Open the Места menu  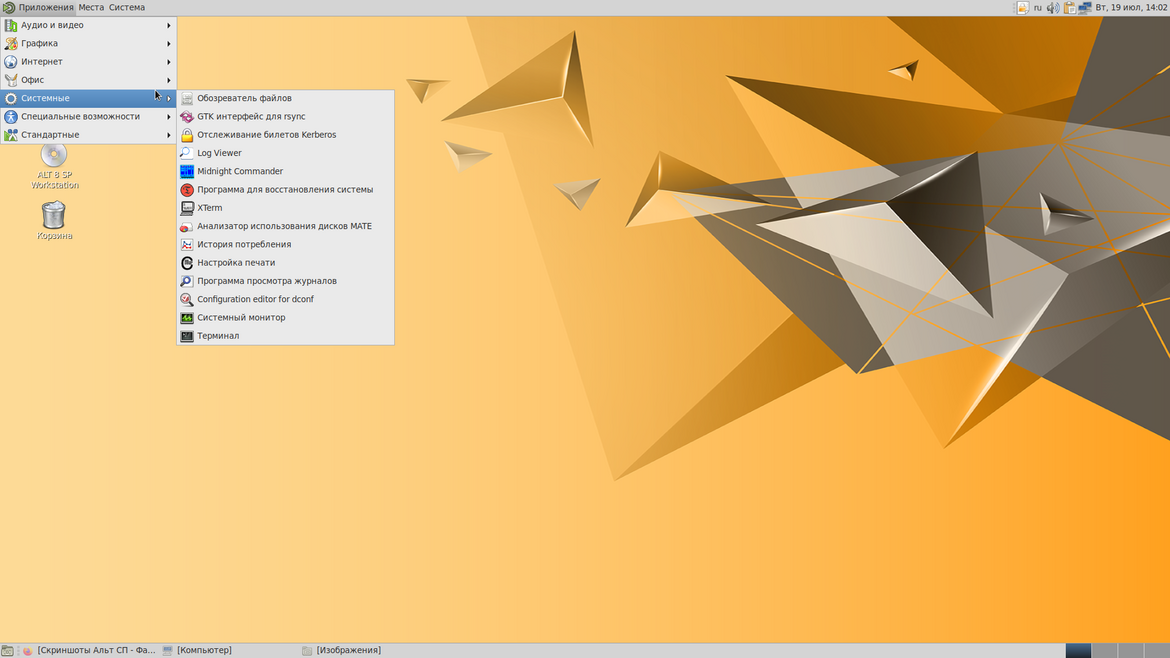coord(91,7)
